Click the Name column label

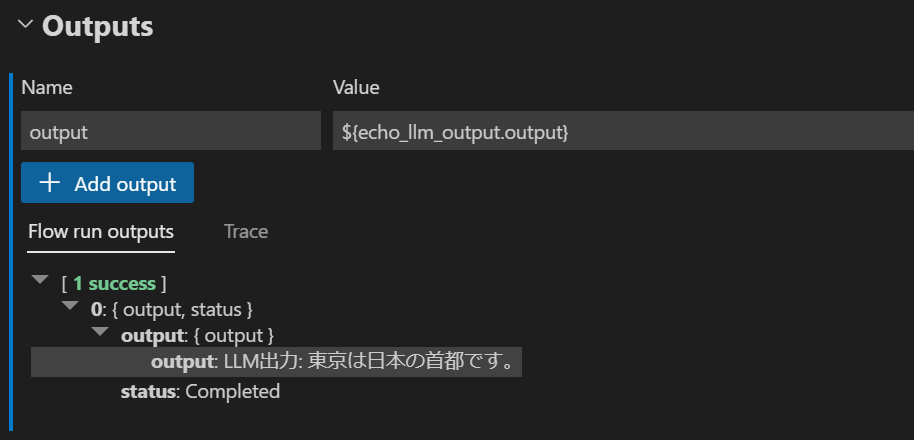point(47,87)
